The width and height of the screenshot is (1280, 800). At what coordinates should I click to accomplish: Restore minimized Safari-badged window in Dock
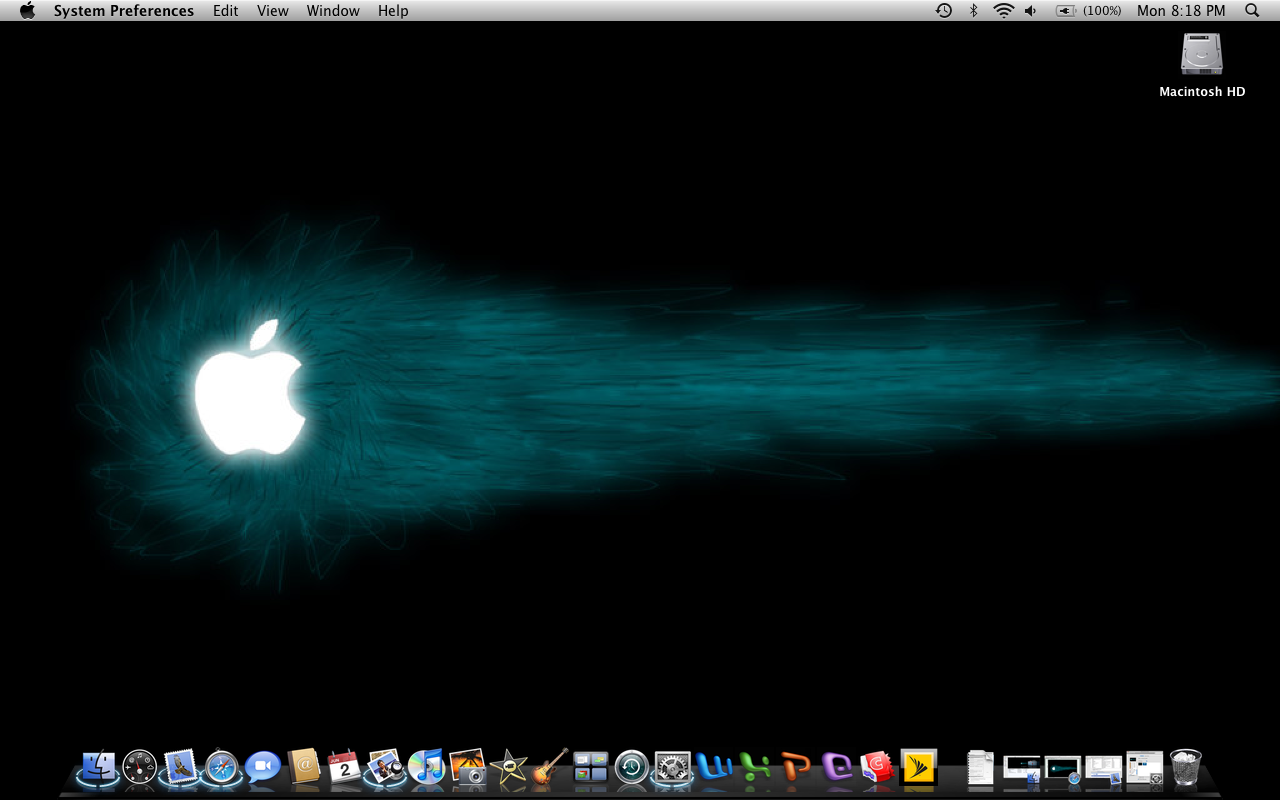1063,769
